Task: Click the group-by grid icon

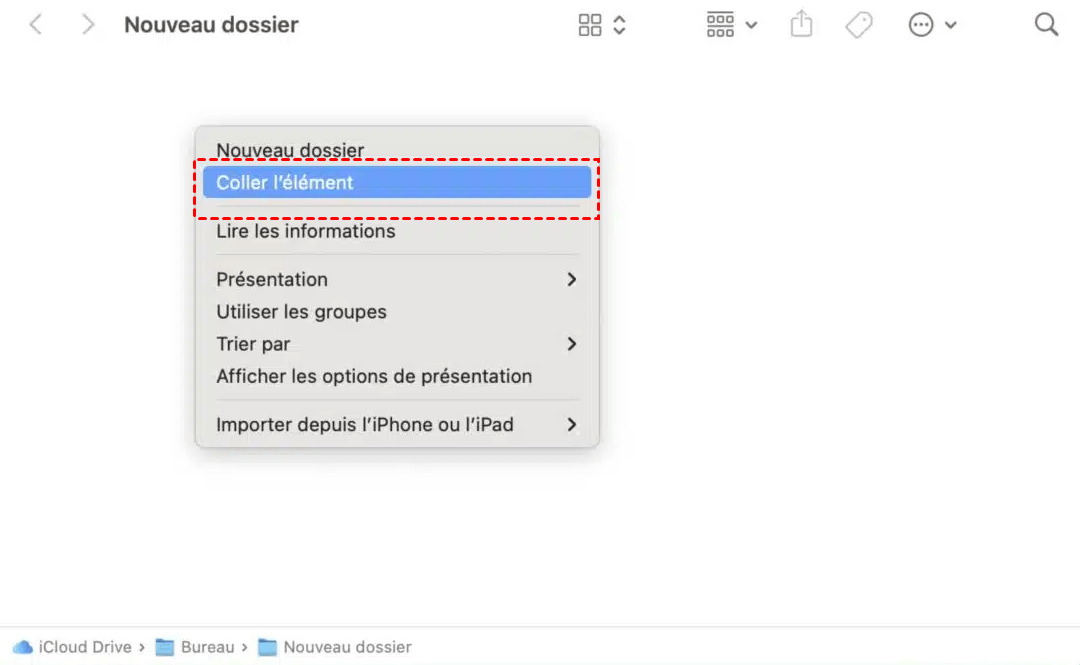Action: [x=720, y=25]
